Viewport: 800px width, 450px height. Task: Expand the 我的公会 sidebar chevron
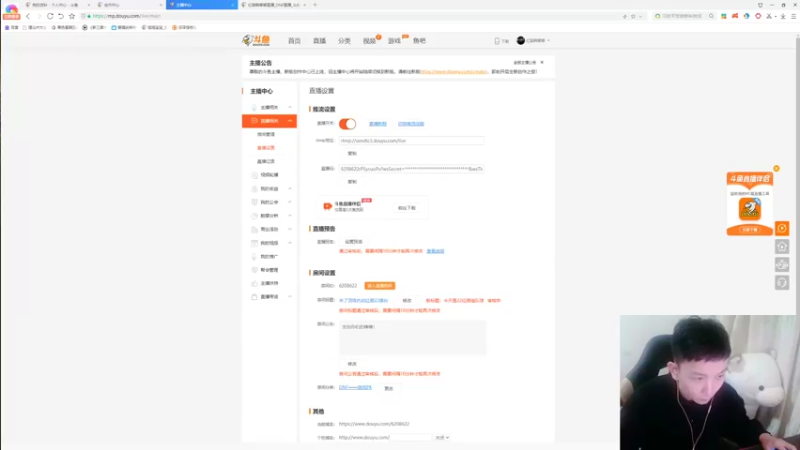[290, 202]
